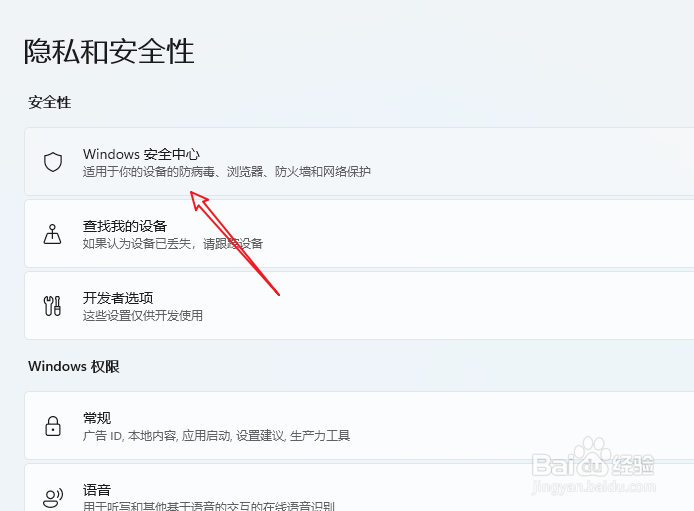Click the 语音 speech icon
Screen dimensions: 694x511
point(53,498)
